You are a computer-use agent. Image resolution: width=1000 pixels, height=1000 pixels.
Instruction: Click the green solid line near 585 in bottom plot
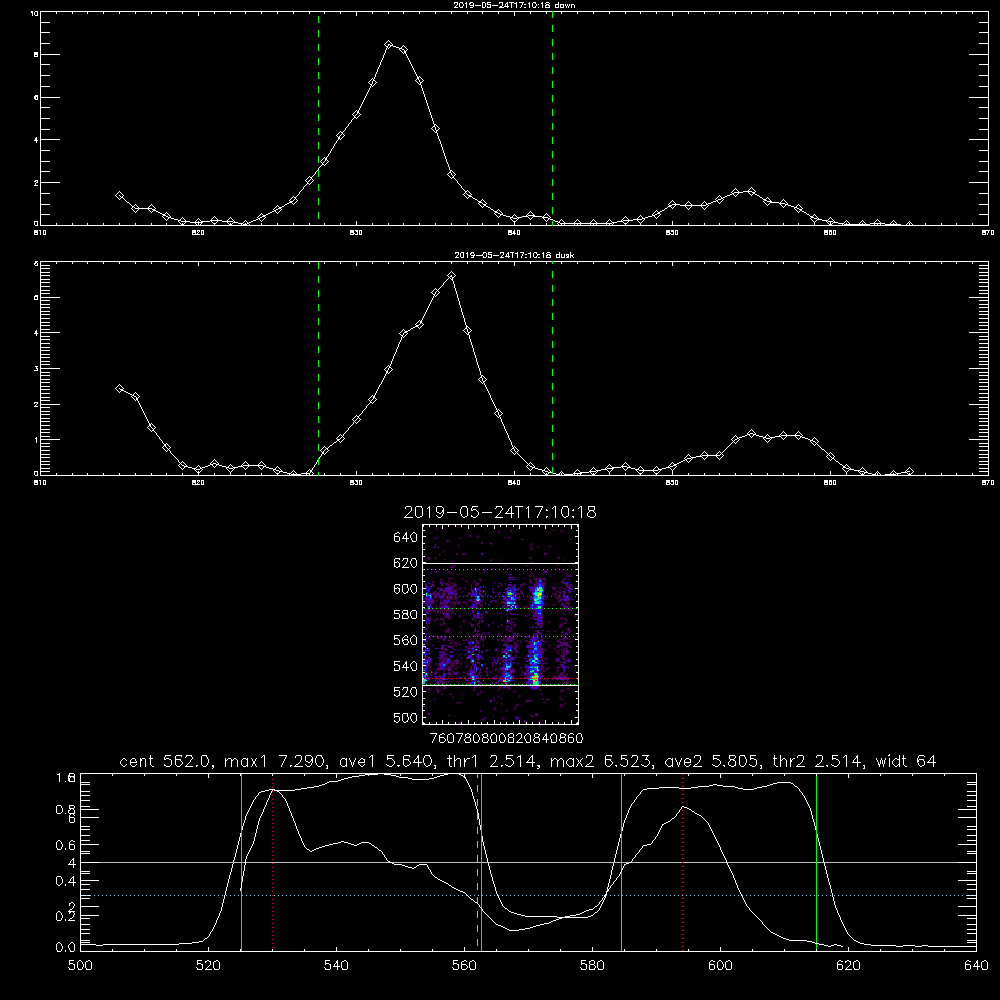[x=621, y=861]
